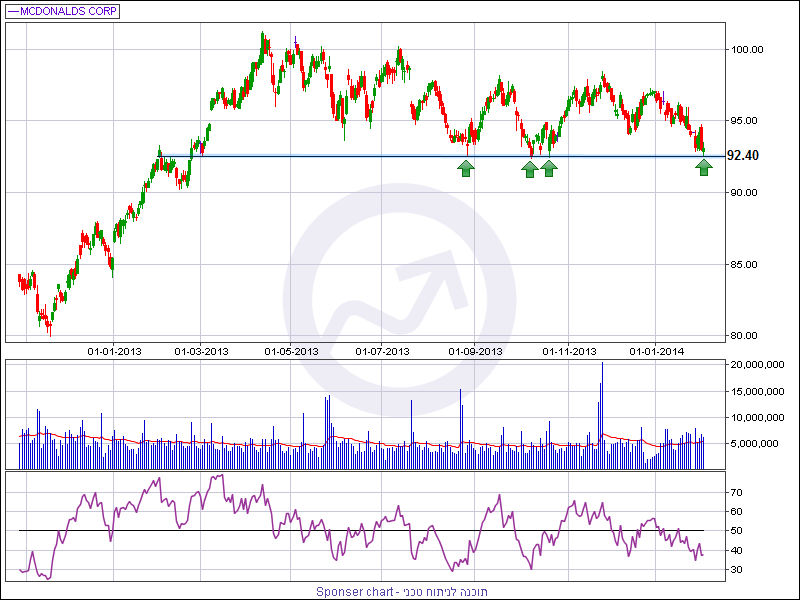This screenshot has height=600, width=800.
Task: Click the green support arrow below the 2014 low
Action: (x=704, y=167)
